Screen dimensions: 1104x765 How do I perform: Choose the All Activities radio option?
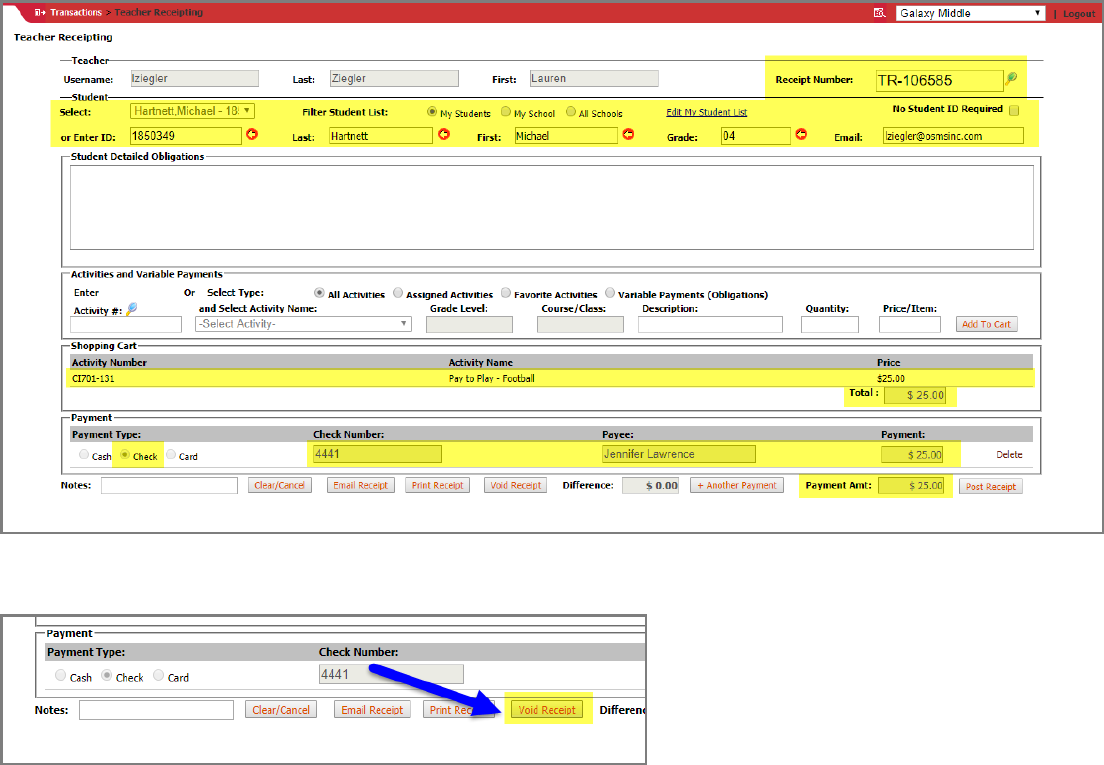(319, 293)
